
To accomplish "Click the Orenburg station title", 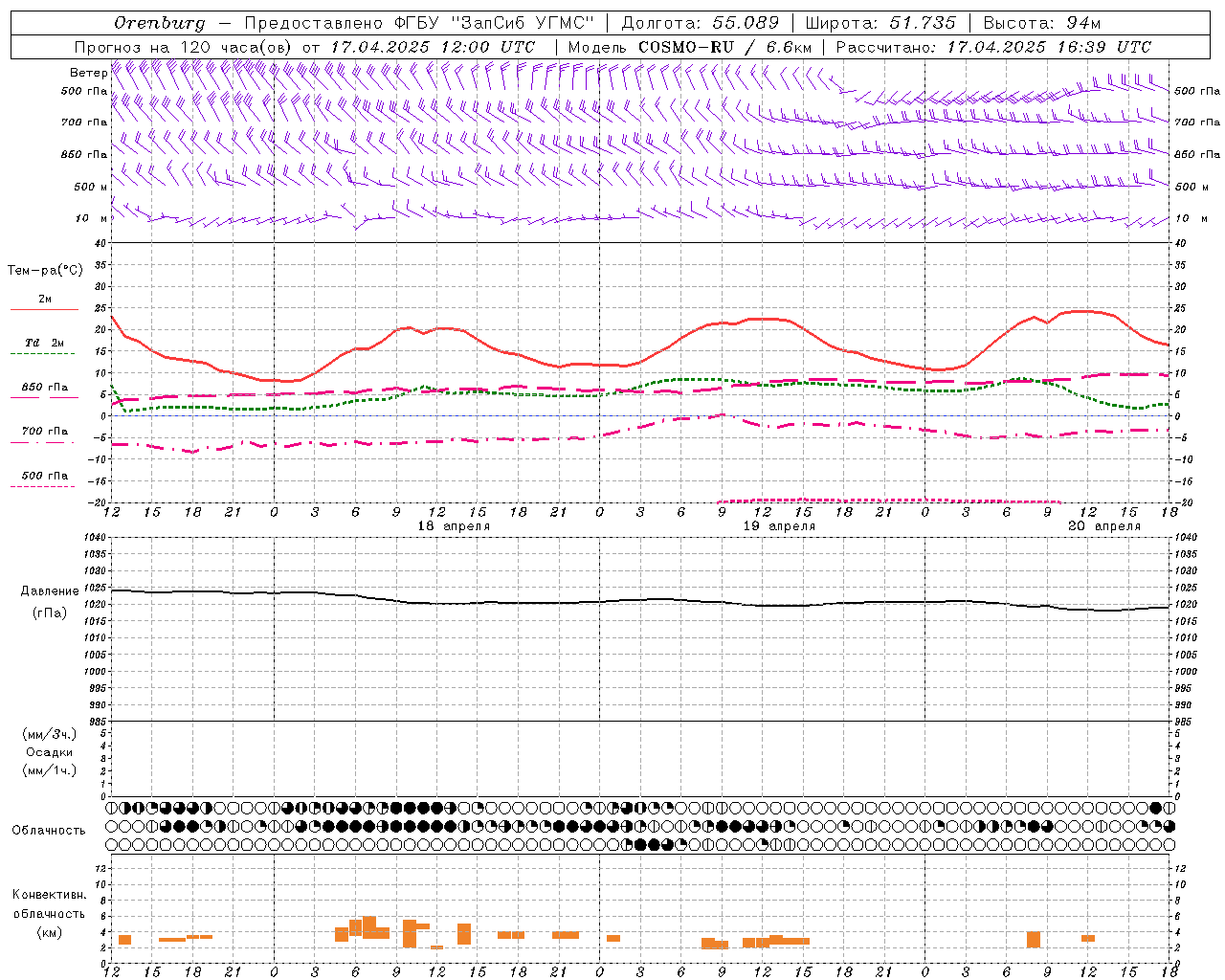I will pyautogui.click(x=159, y=23).
